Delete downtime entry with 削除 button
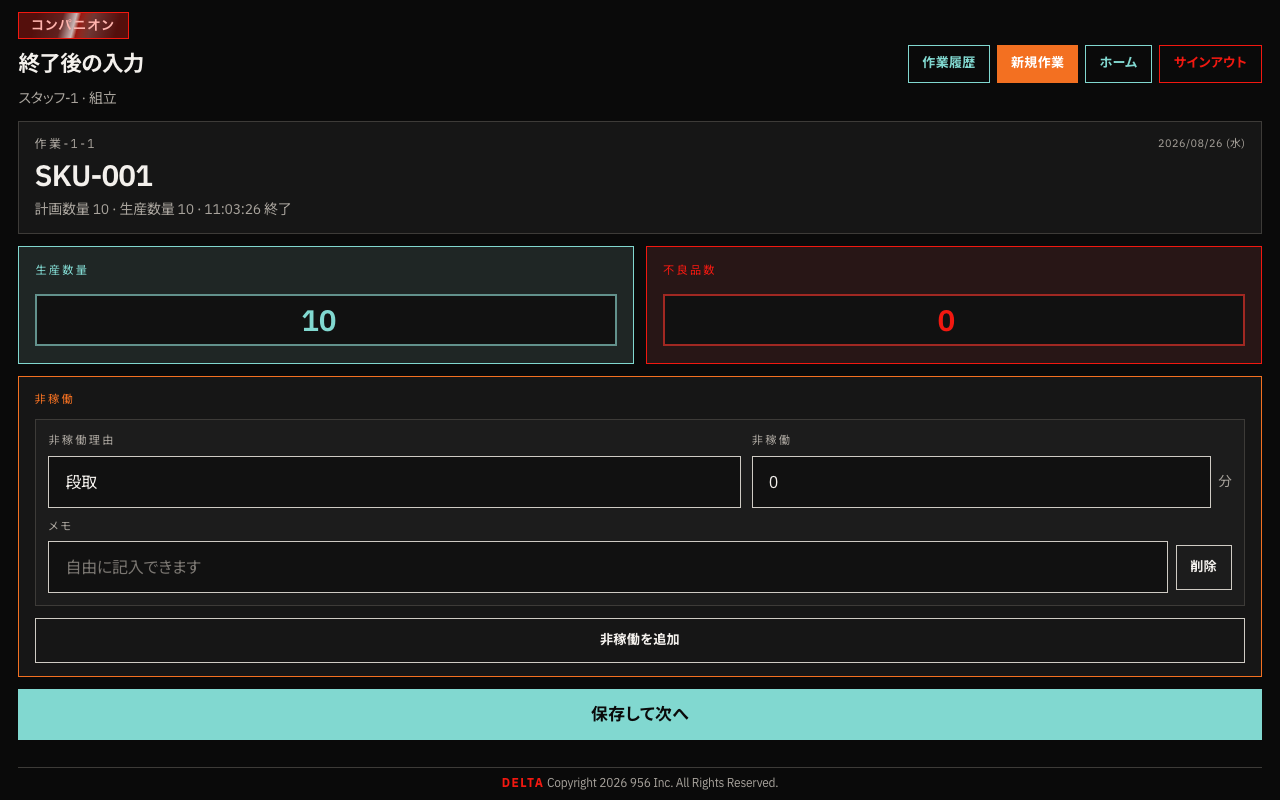 (x=1204, y=567)
